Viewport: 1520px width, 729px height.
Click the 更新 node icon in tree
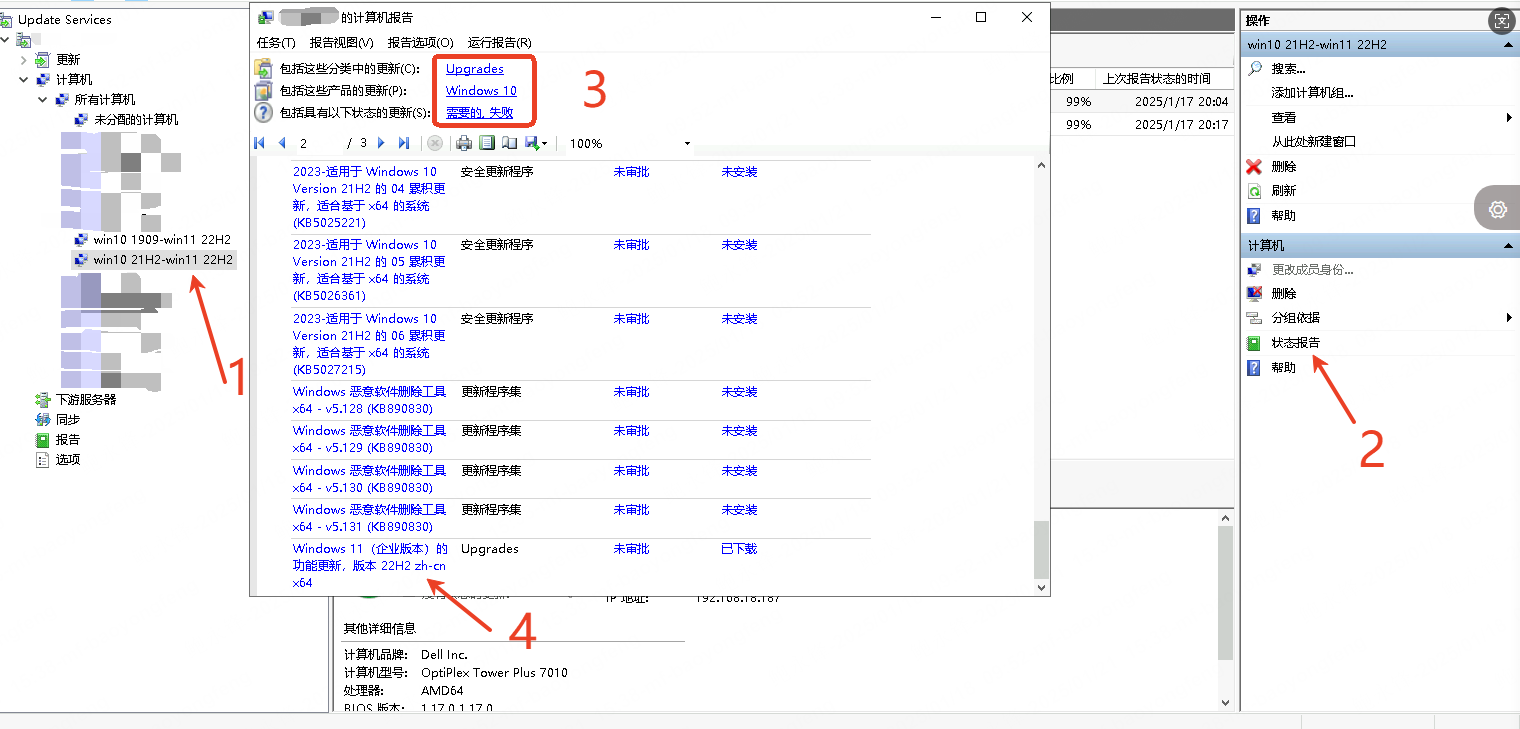click(x=44, y=59)
